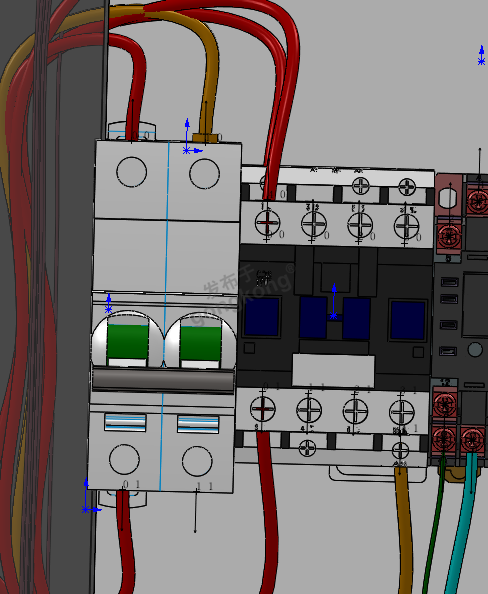Select the red-cross screw in contactor bottom row

coord(263,409)
